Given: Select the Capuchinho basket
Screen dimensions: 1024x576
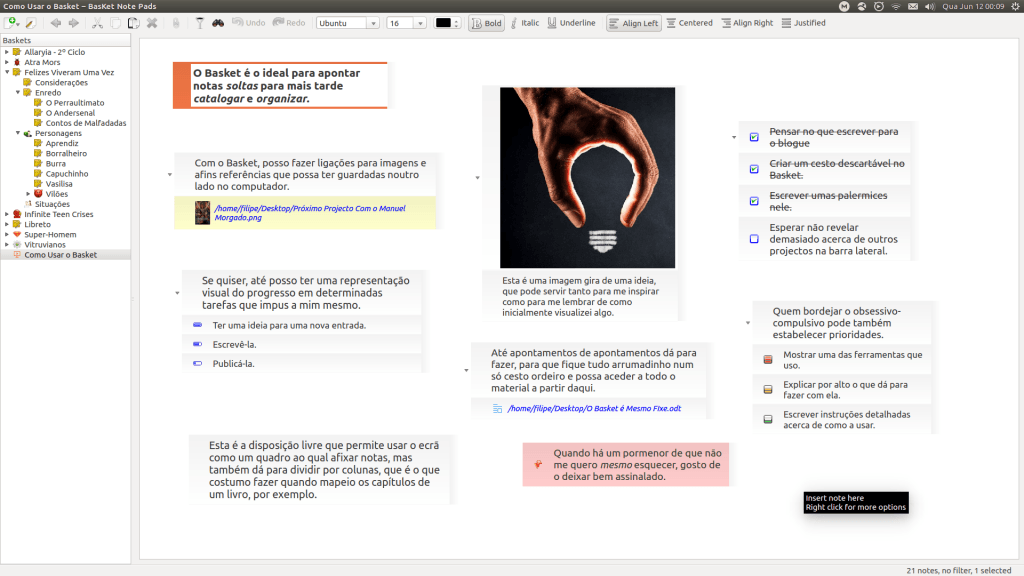Looking at the screenshot, I should click(x=67, y=174).
